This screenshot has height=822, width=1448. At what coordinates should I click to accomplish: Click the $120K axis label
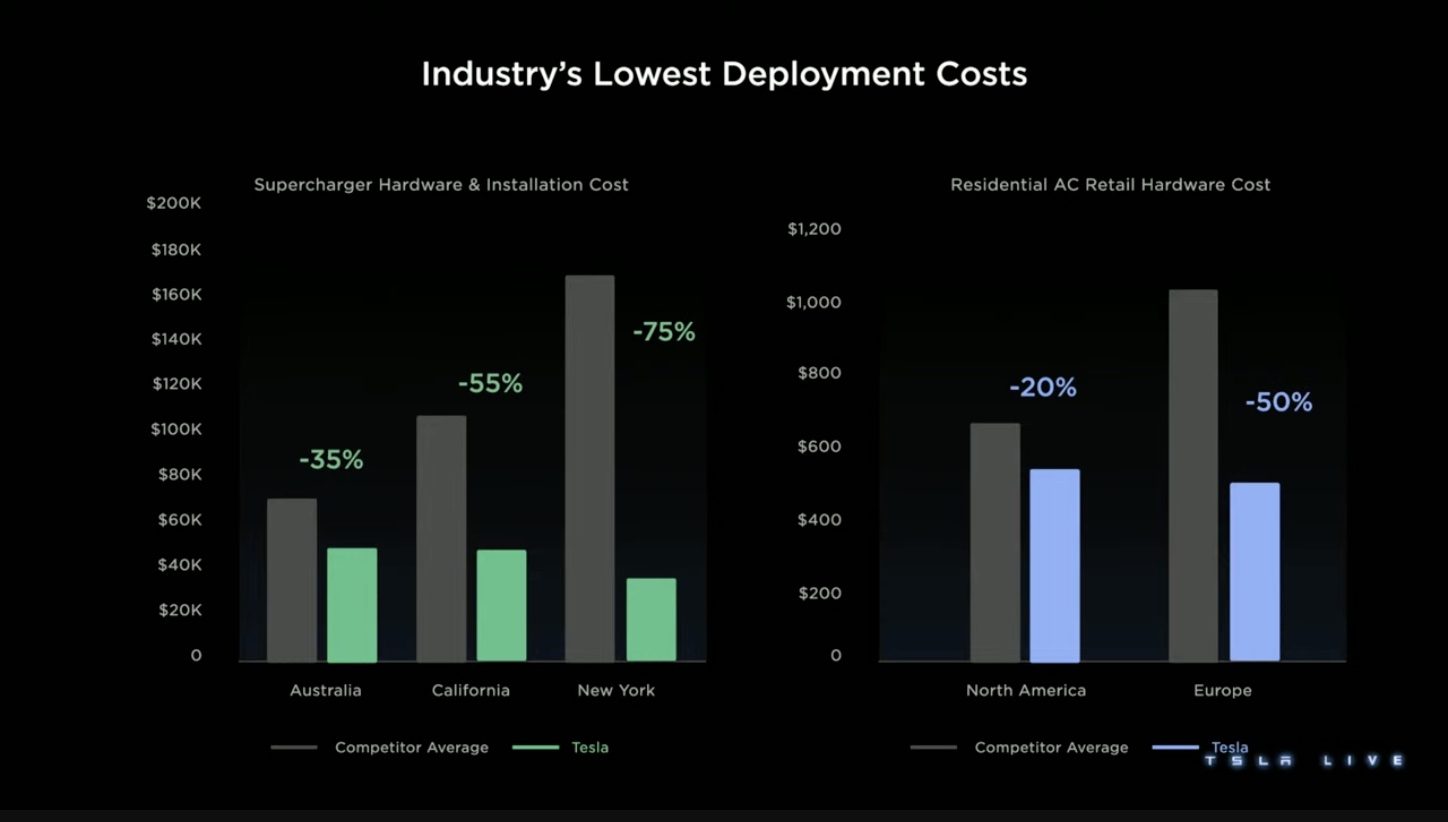tap(176, 384)
